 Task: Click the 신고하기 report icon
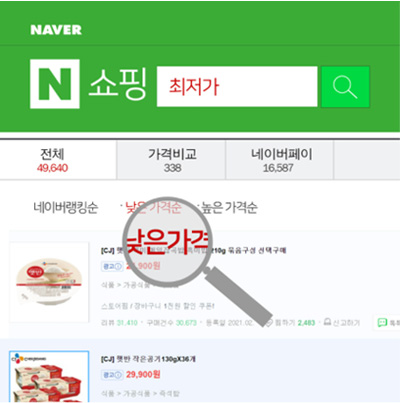(327, 322)
